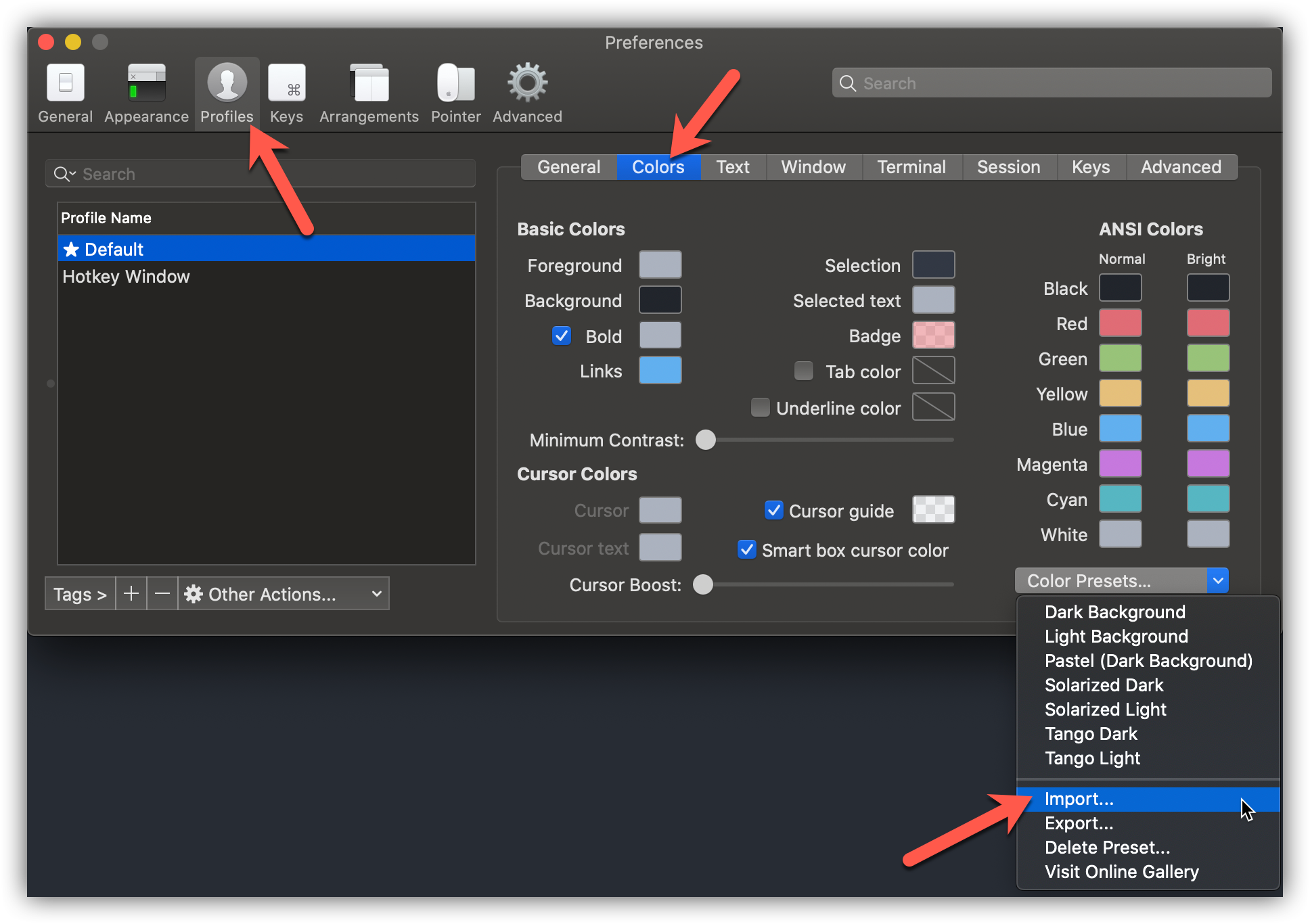Open the Pointer preferences icon
This screenshot has width=1310, height=924.
pos(455,84)
